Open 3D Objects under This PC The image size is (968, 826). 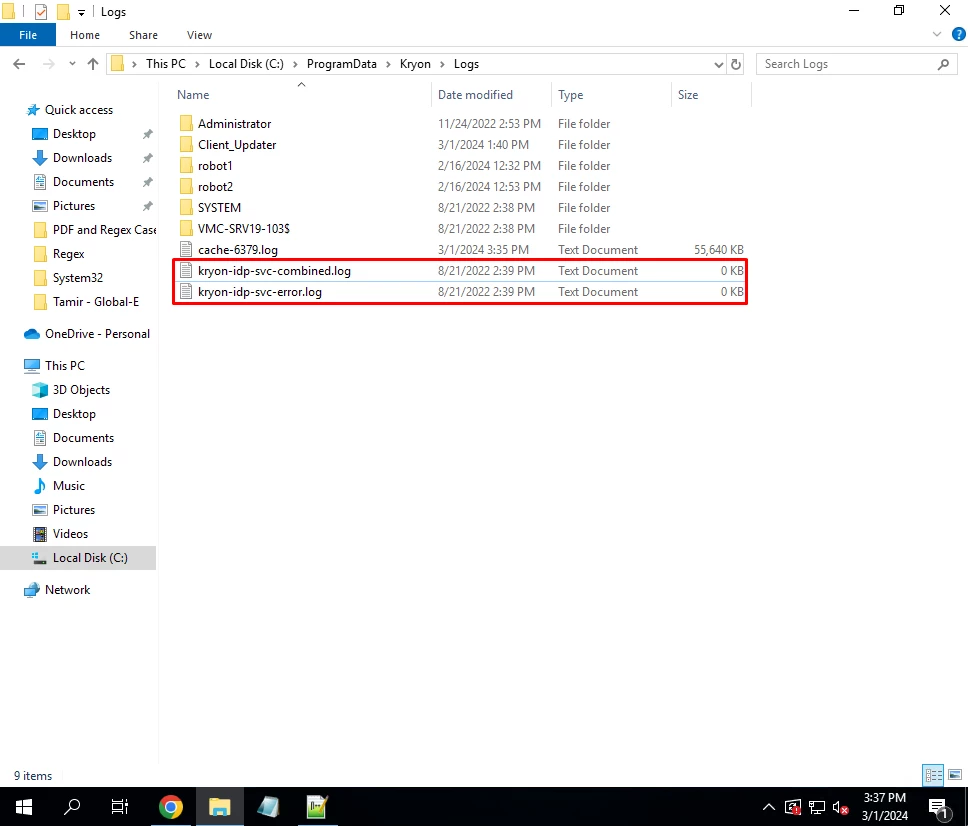point(81,390)
